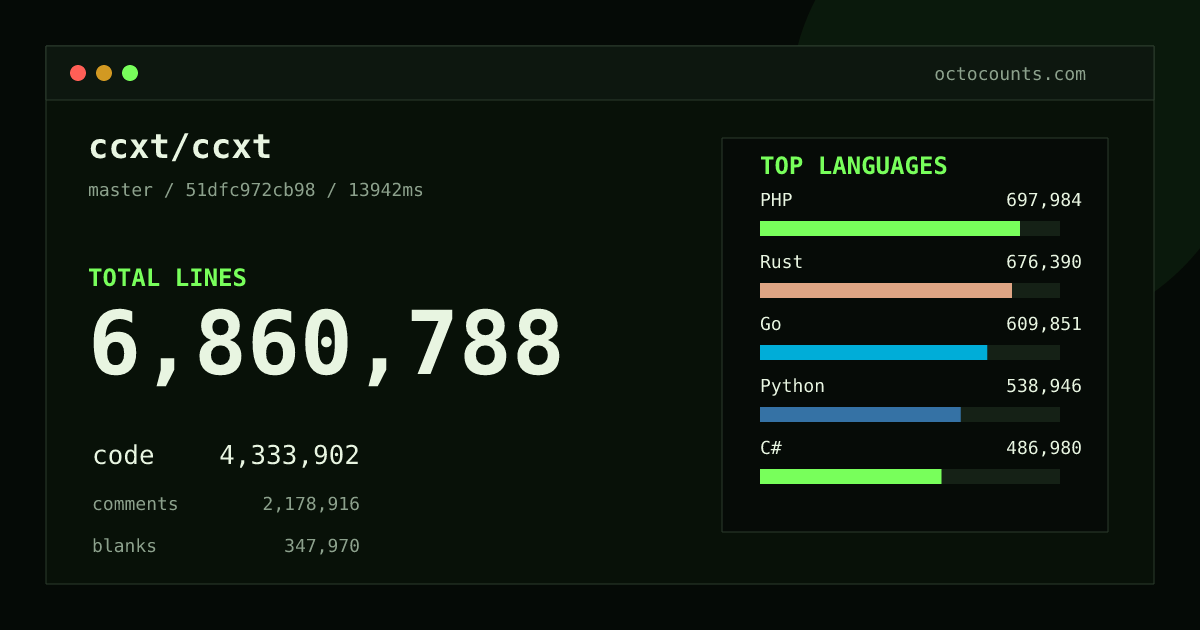Screen dimensions: 1200x630
Task: Click the green PHP progress bar
Action: click(x=910, y=228)
